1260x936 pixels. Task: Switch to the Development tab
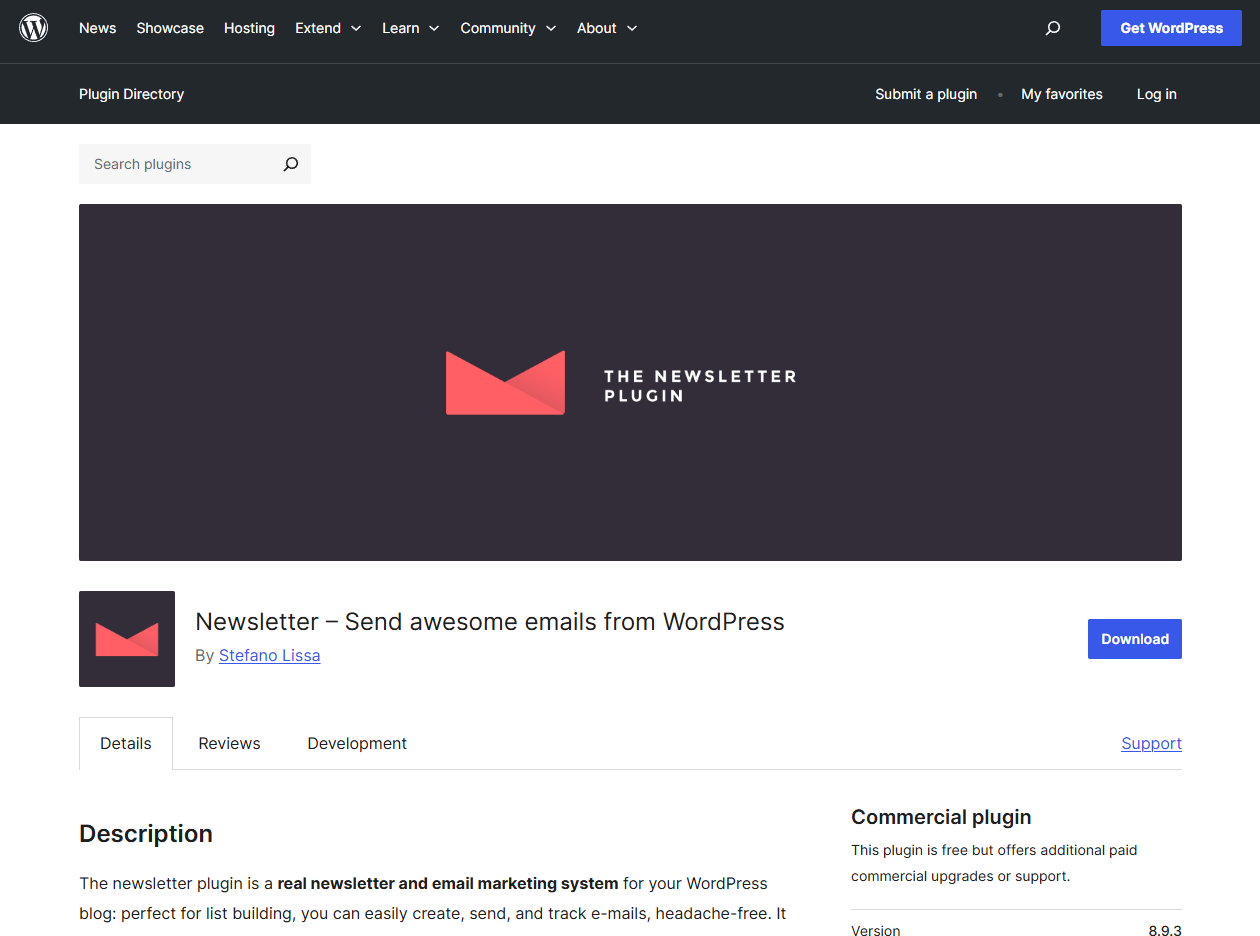(x=357, y=743)
